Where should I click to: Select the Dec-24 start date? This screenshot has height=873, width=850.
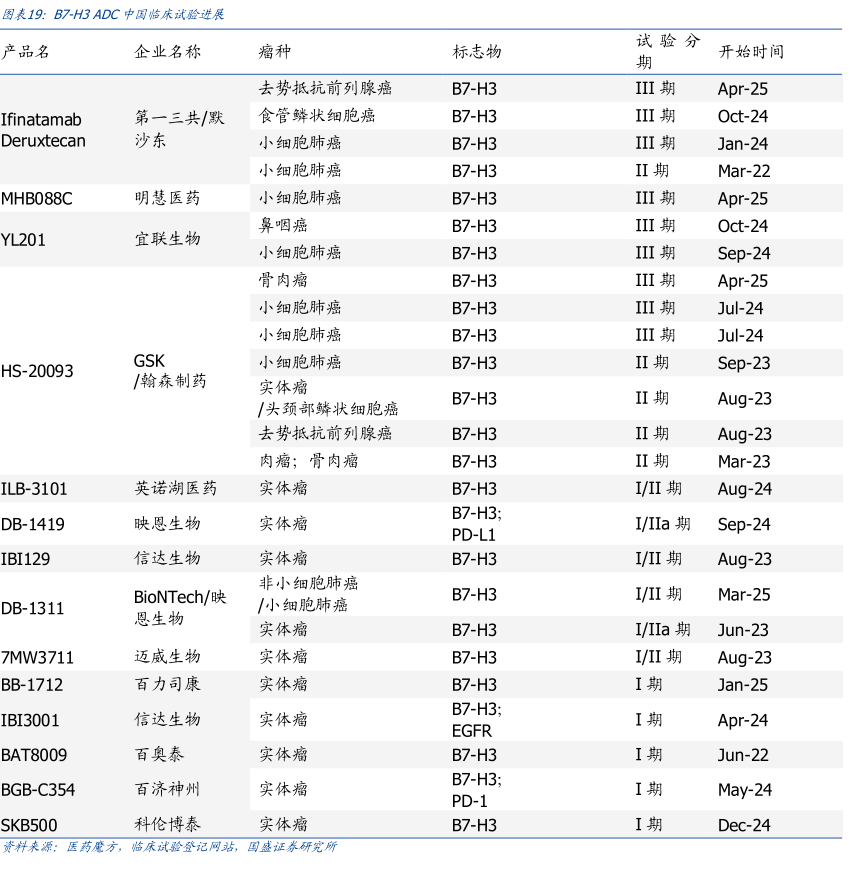tap(744, 825)
